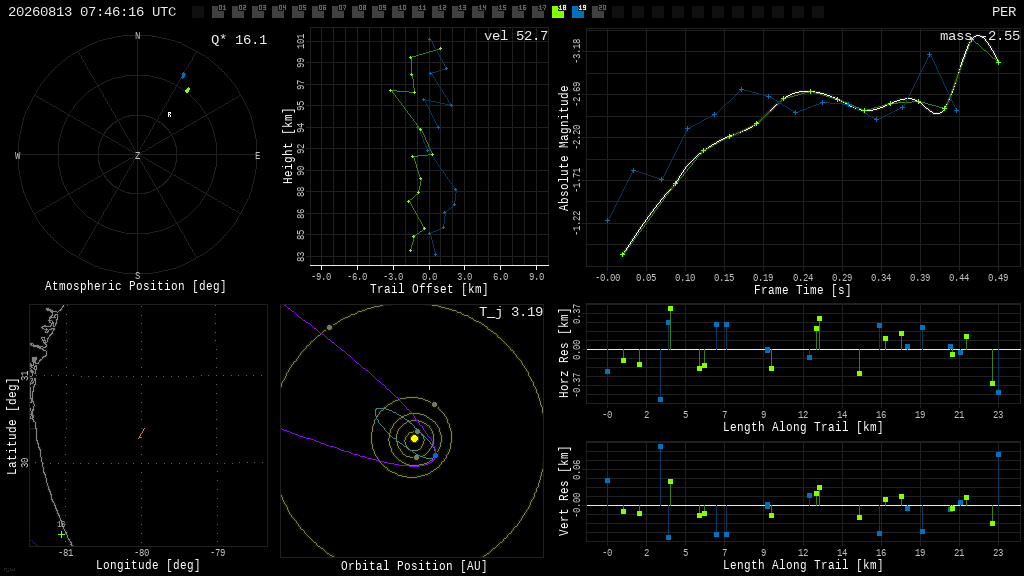The height and width of the screenshot is (576, 1024).
Task: Select the green station 18 indicator box
Action: point(558,11)
